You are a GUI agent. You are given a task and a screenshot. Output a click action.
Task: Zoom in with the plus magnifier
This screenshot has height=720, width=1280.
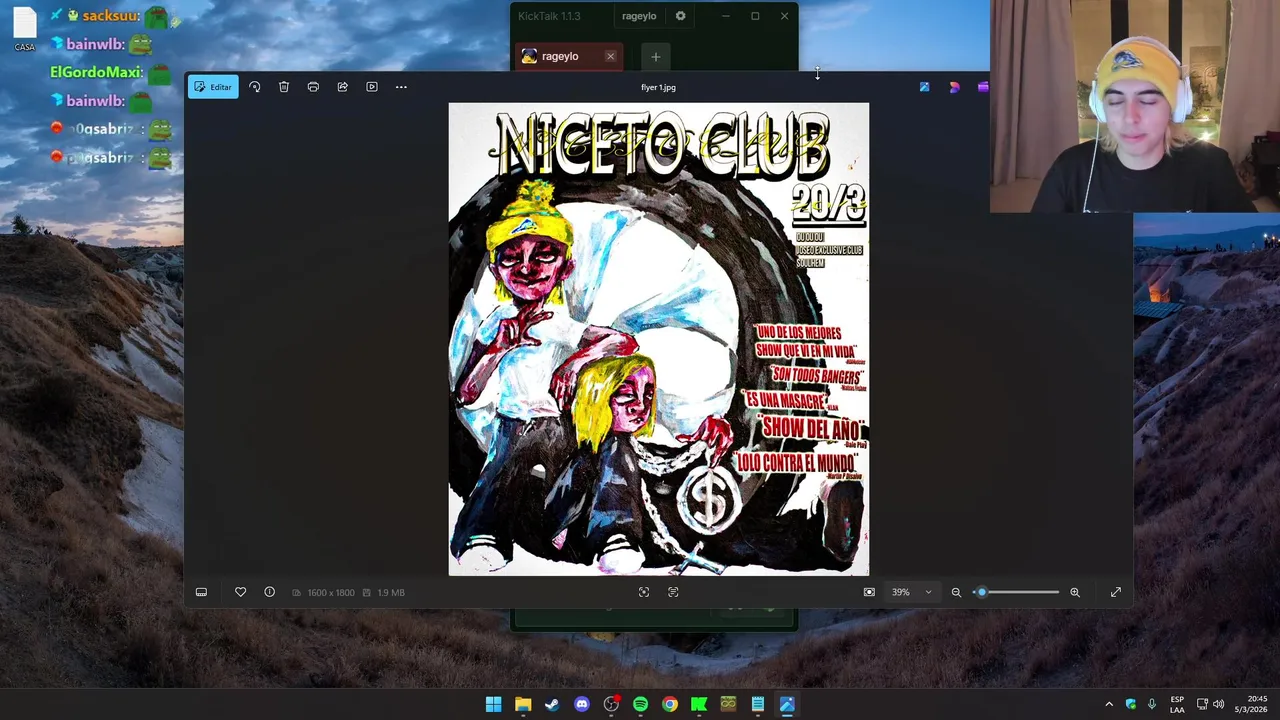point(1075,592)
